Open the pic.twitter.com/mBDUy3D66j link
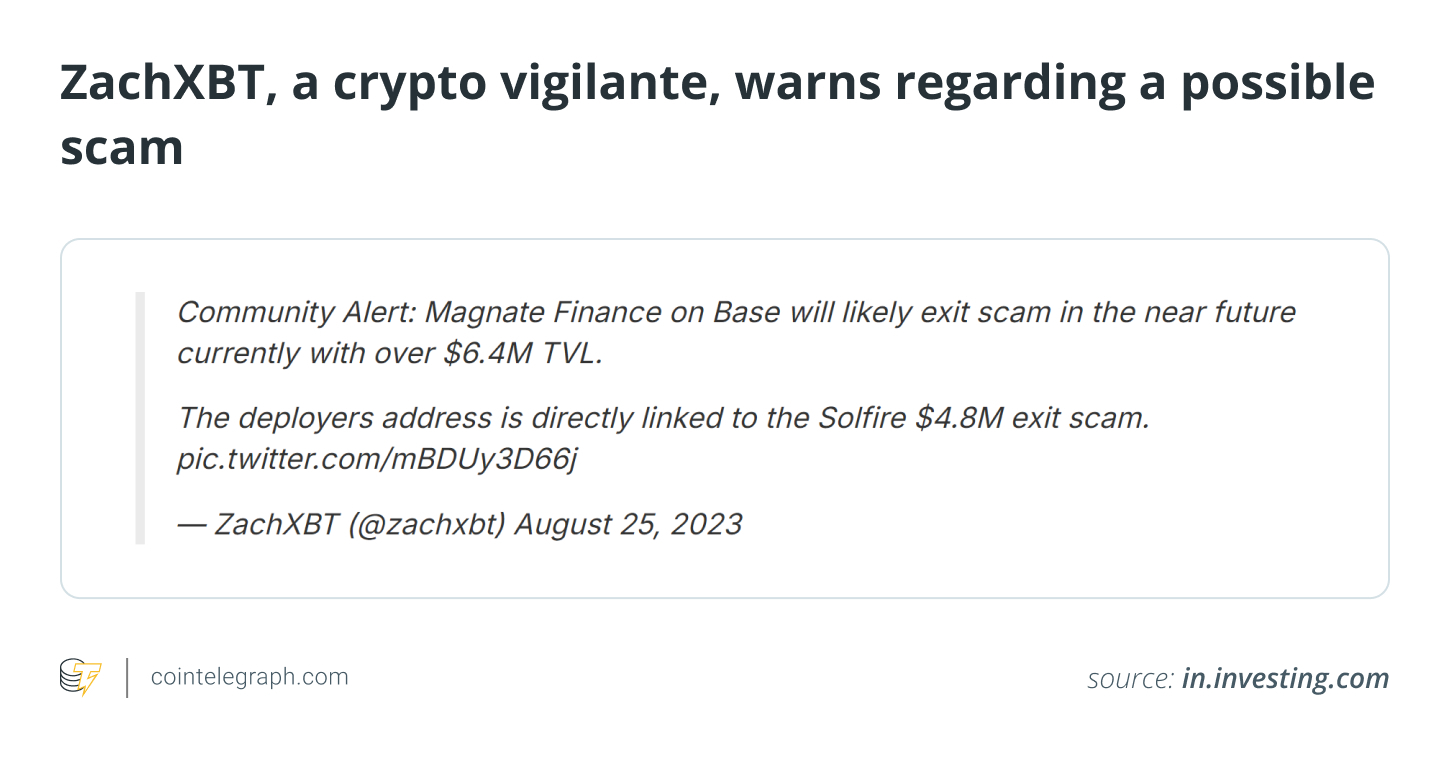 377,460
